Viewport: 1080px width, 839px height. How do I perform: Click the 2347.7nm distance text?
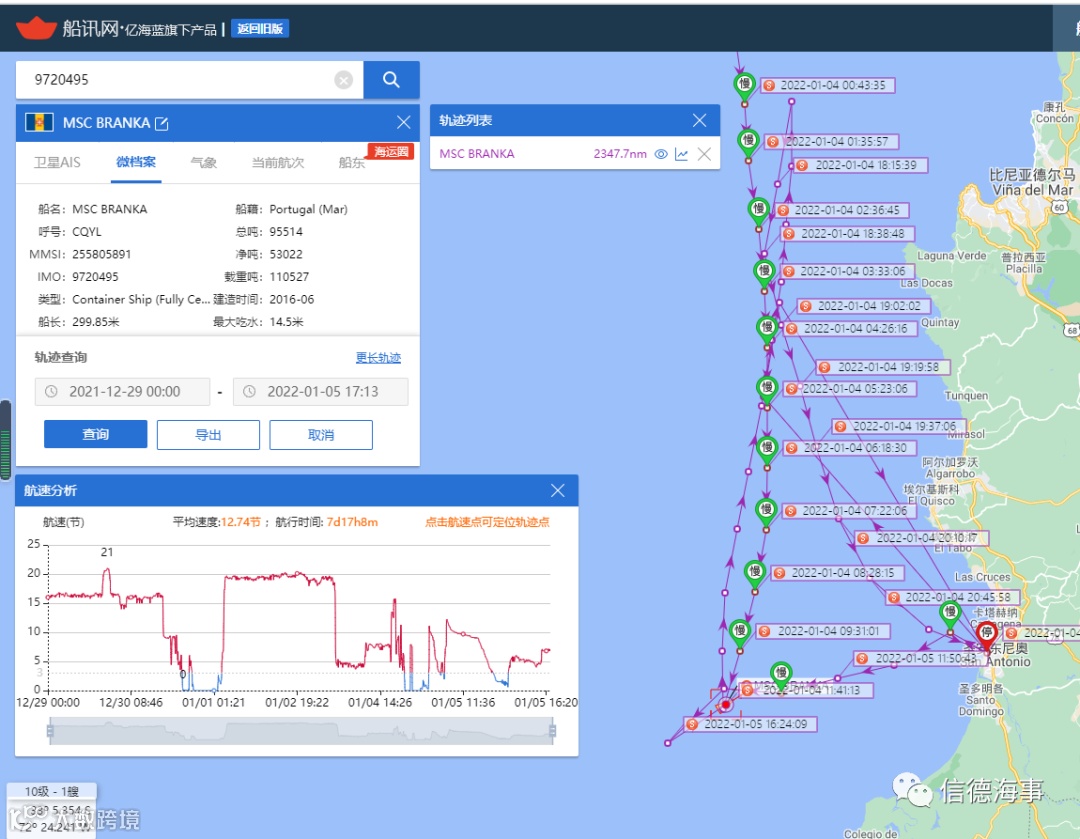pyautogui.click(x=620, y=154)
